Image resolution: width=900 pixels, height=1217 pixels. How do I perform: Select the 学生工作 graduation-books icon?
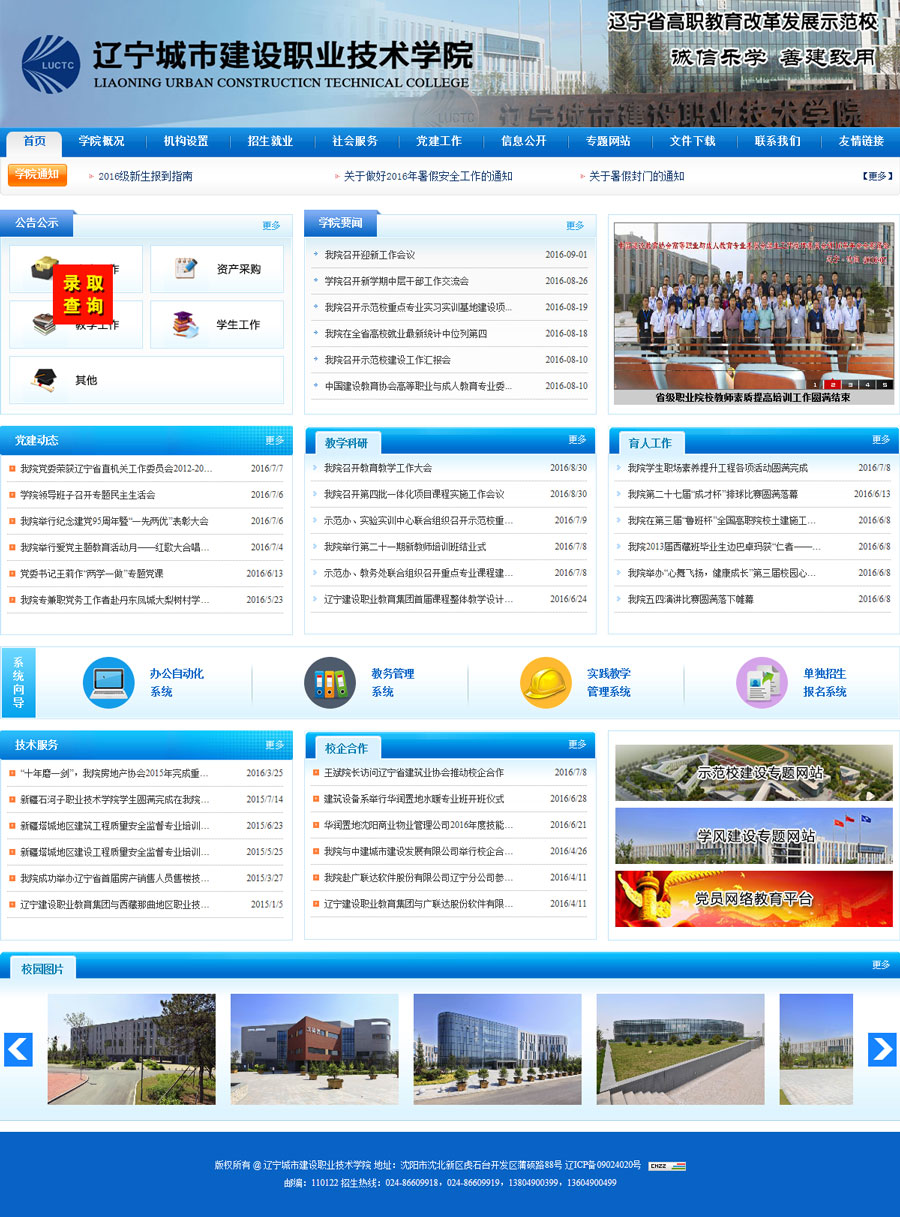point(186,324)
